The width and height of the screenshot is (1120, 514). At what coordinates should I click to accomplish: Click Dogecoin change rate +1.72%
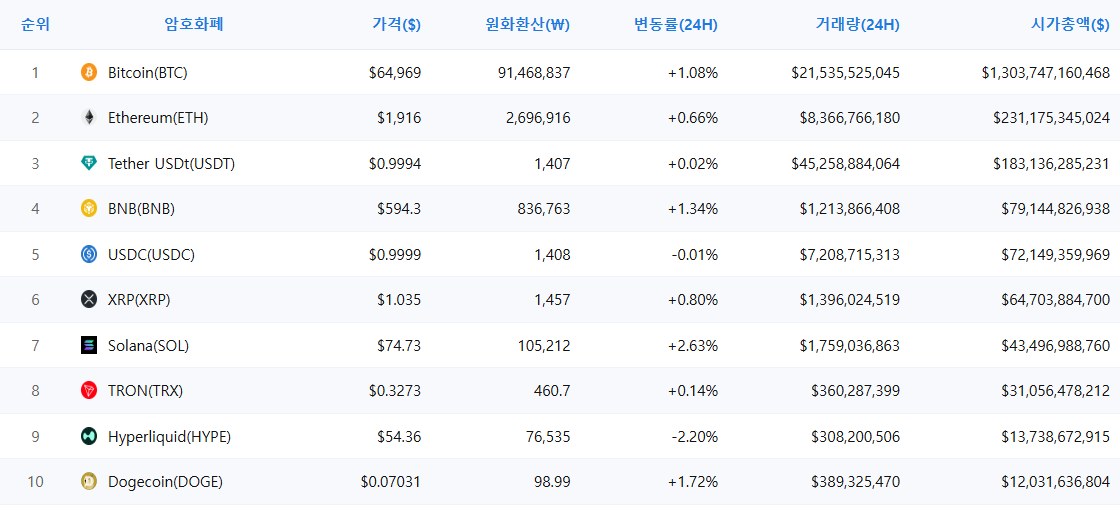click(x=693, y=482)
